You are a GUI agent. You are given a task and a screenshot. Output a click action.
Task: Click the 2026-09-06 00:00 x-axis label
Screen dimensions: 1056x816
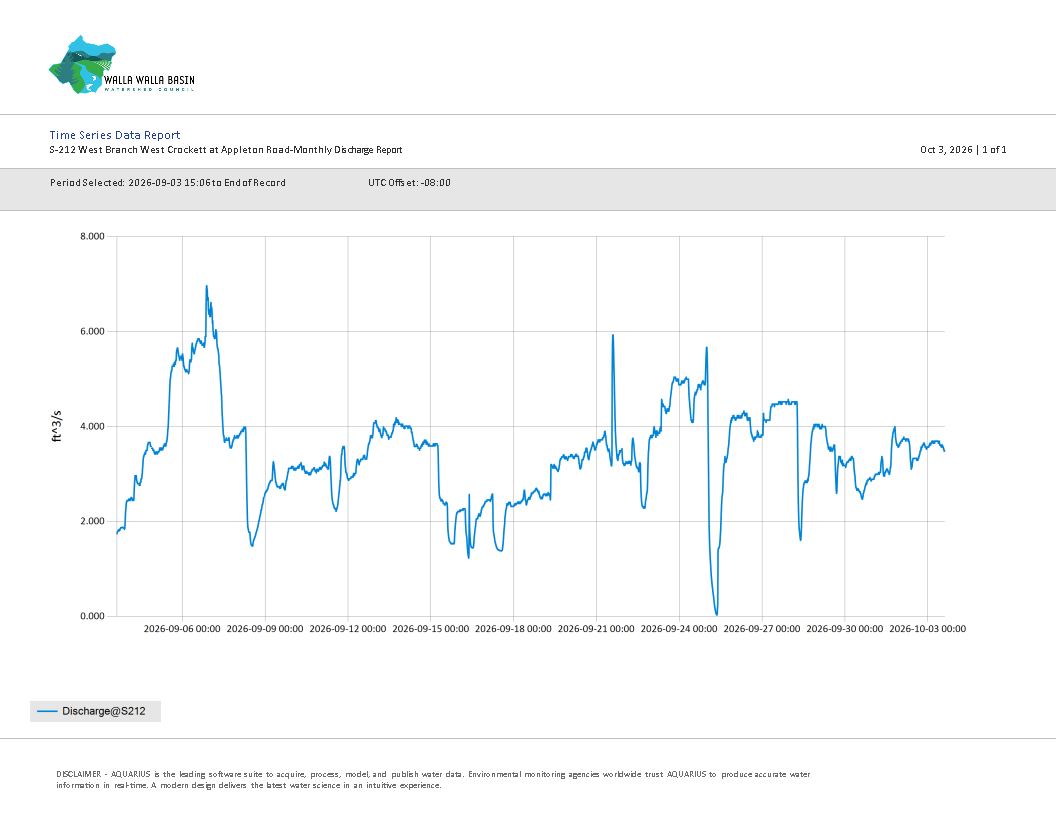point(182,629)
